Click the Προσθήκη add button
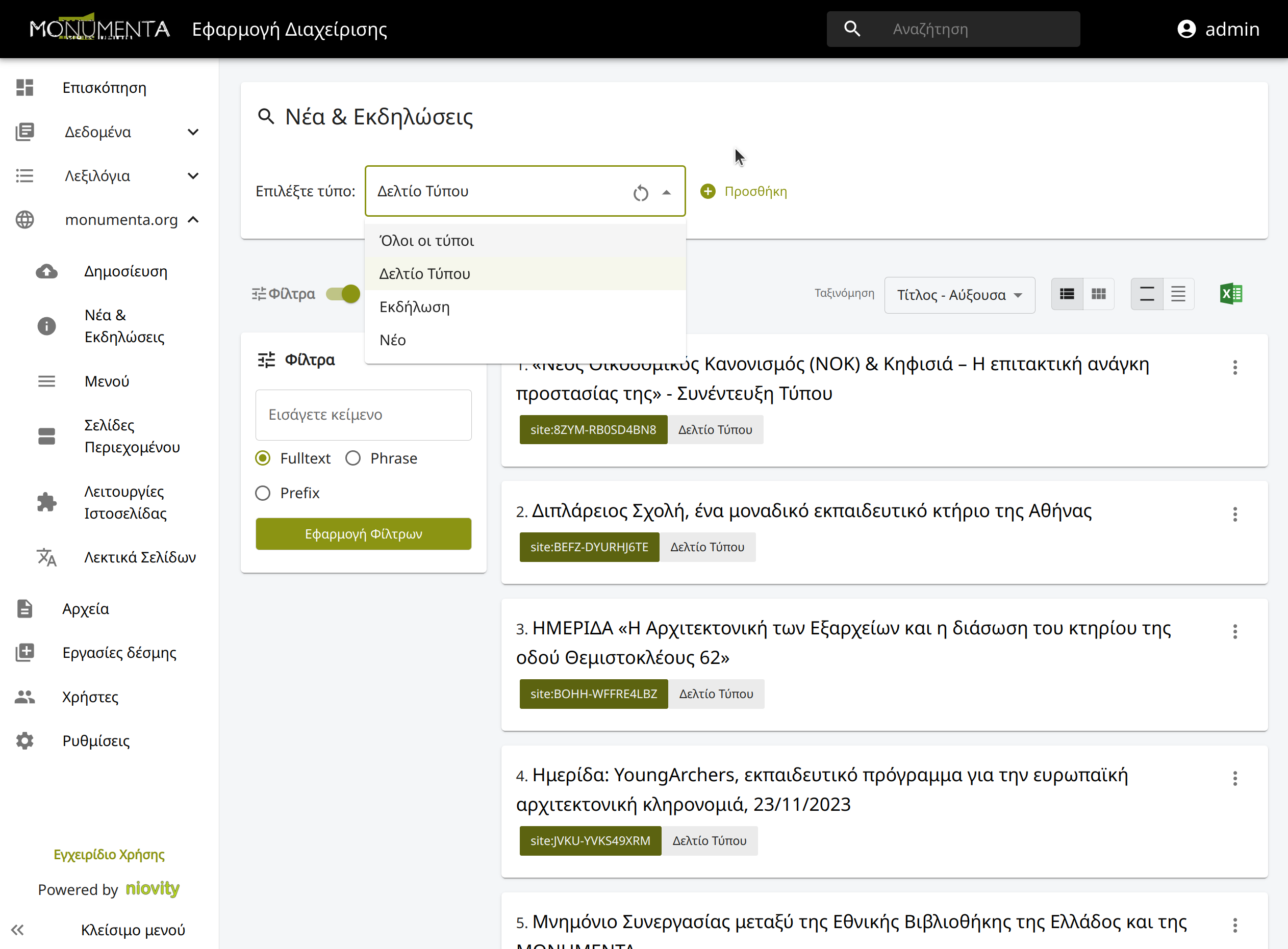 pos(743,191)
